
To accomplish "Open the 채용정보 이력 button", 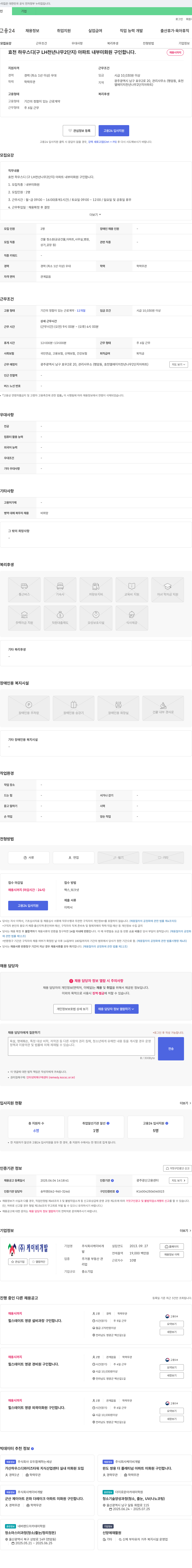I will point(172,1255).
